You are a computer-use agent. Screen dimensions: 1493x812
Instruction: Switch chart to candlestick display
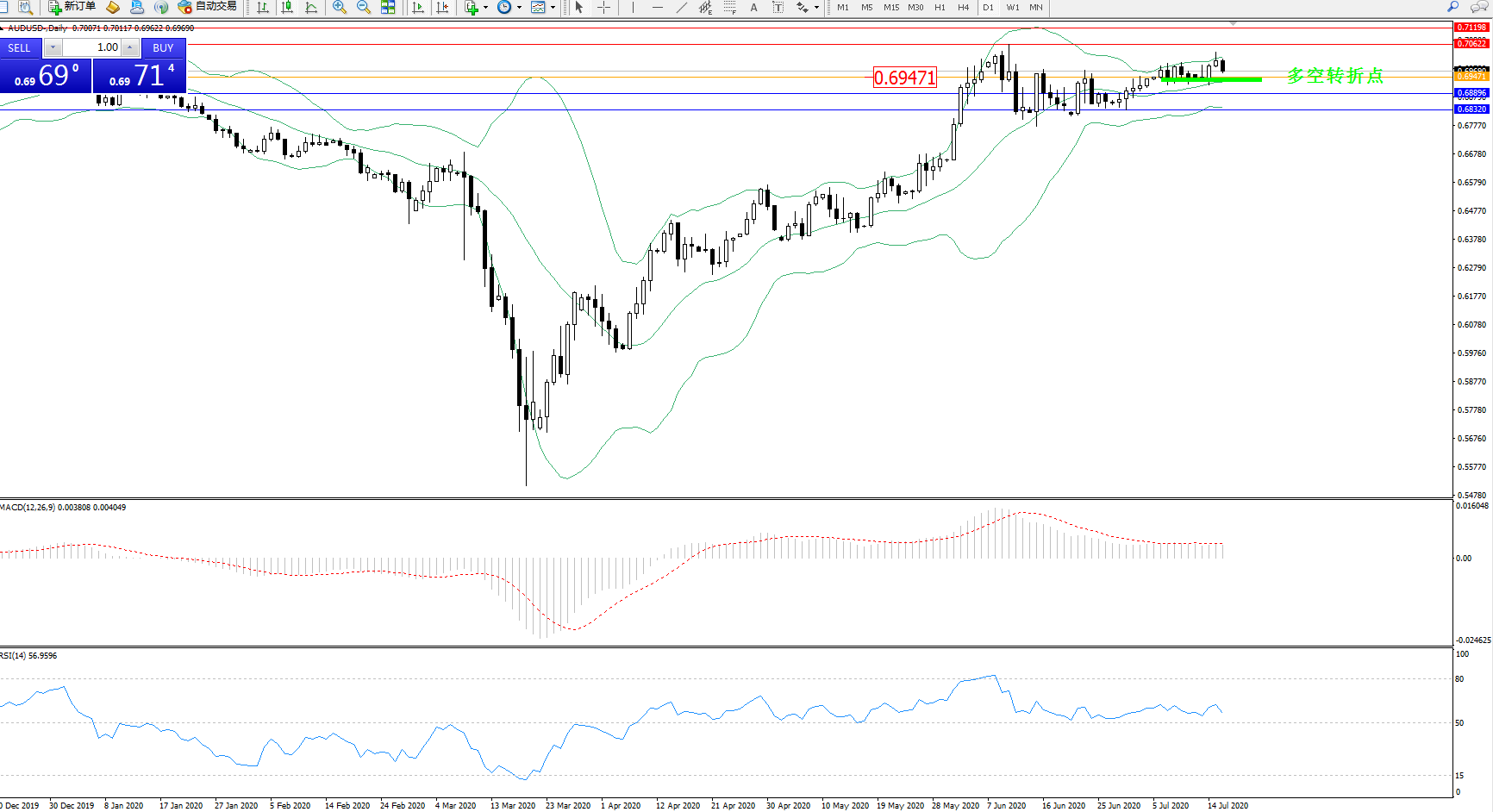click(287, 7)
